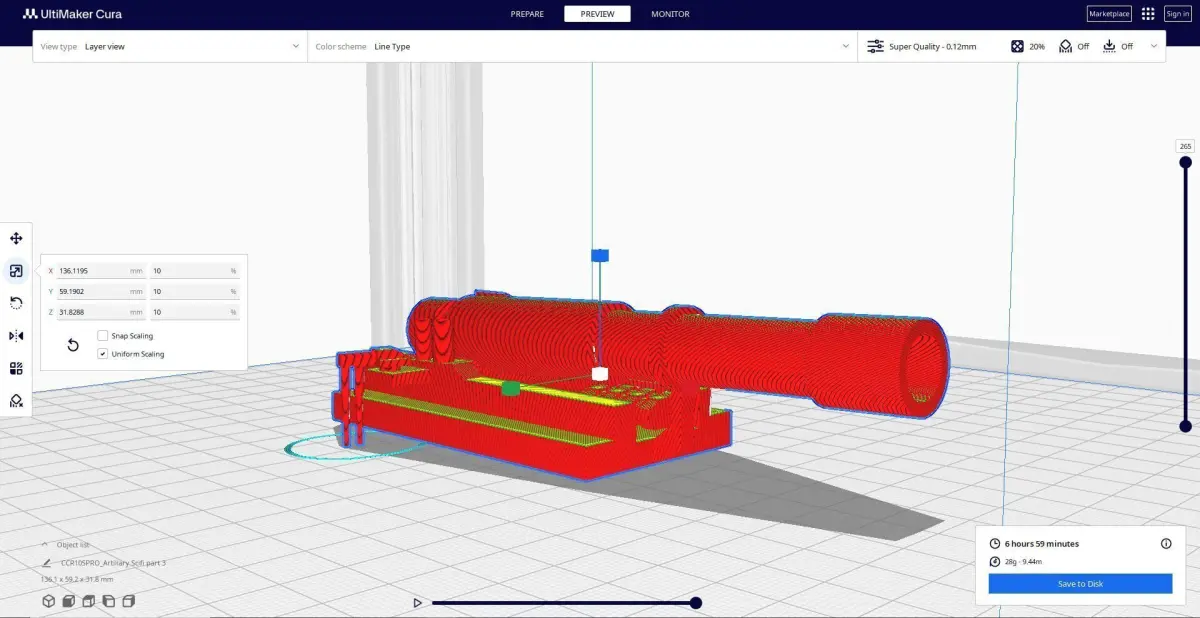Switch to left side view cube icon

[108, 601]
